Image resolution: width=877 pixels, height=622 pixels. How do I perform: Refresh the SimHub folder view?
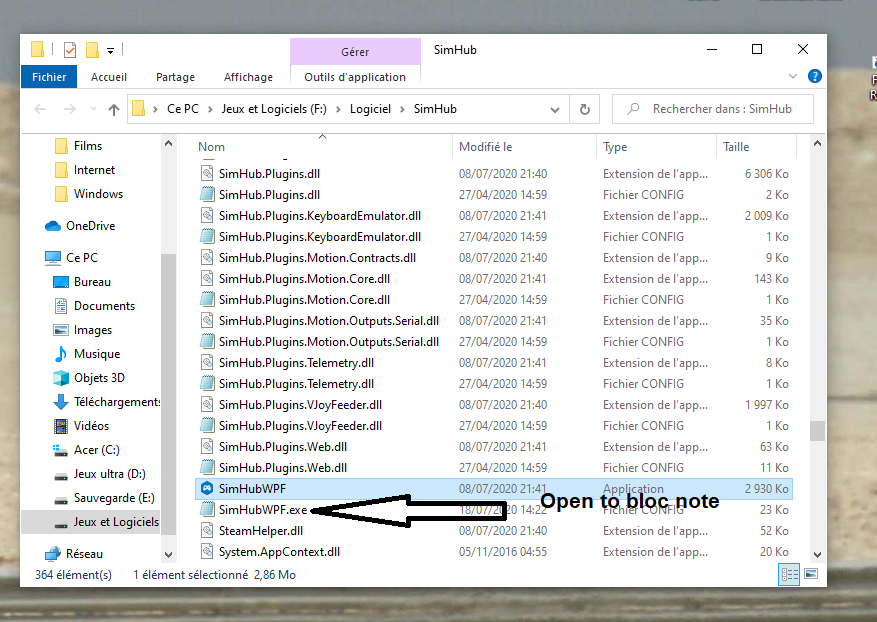[x=585, y=110]
